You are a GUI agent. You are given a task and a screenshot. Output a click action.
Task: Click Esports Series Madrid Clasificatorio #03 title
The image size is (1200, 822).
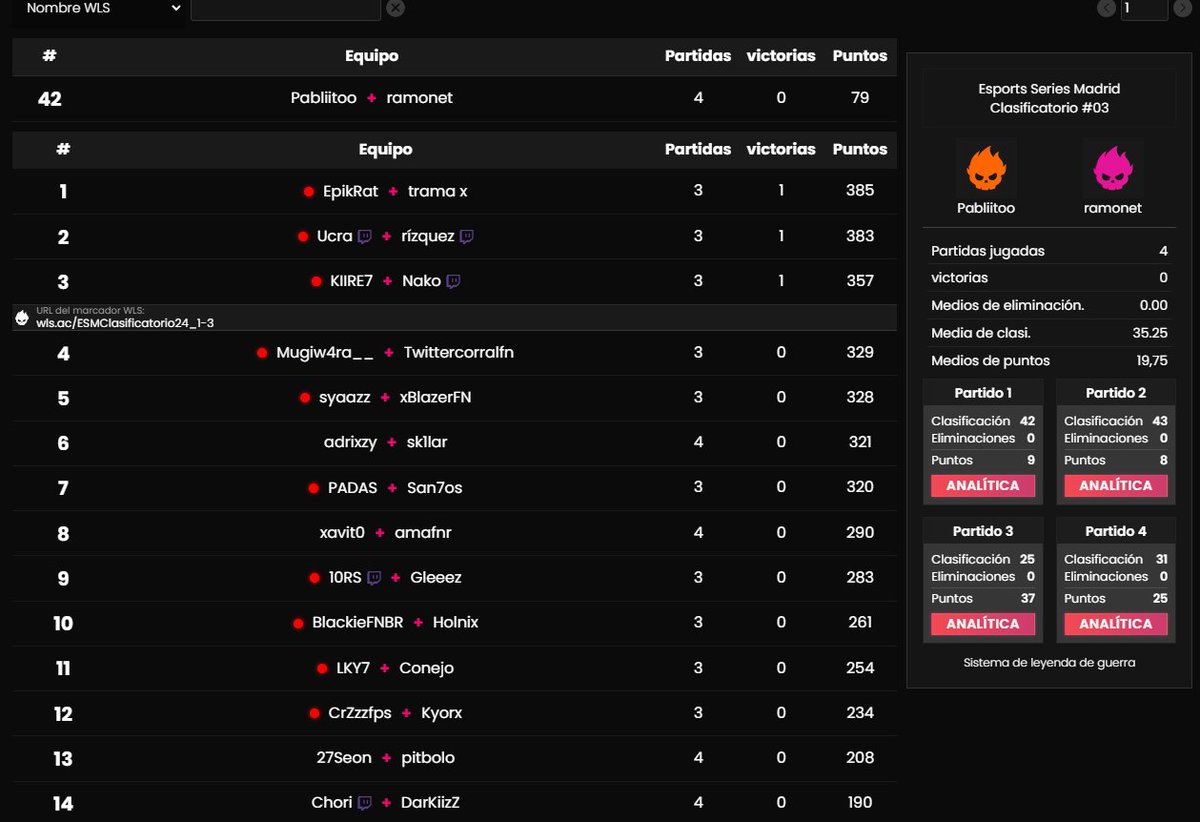click(x=1049, y=98)
